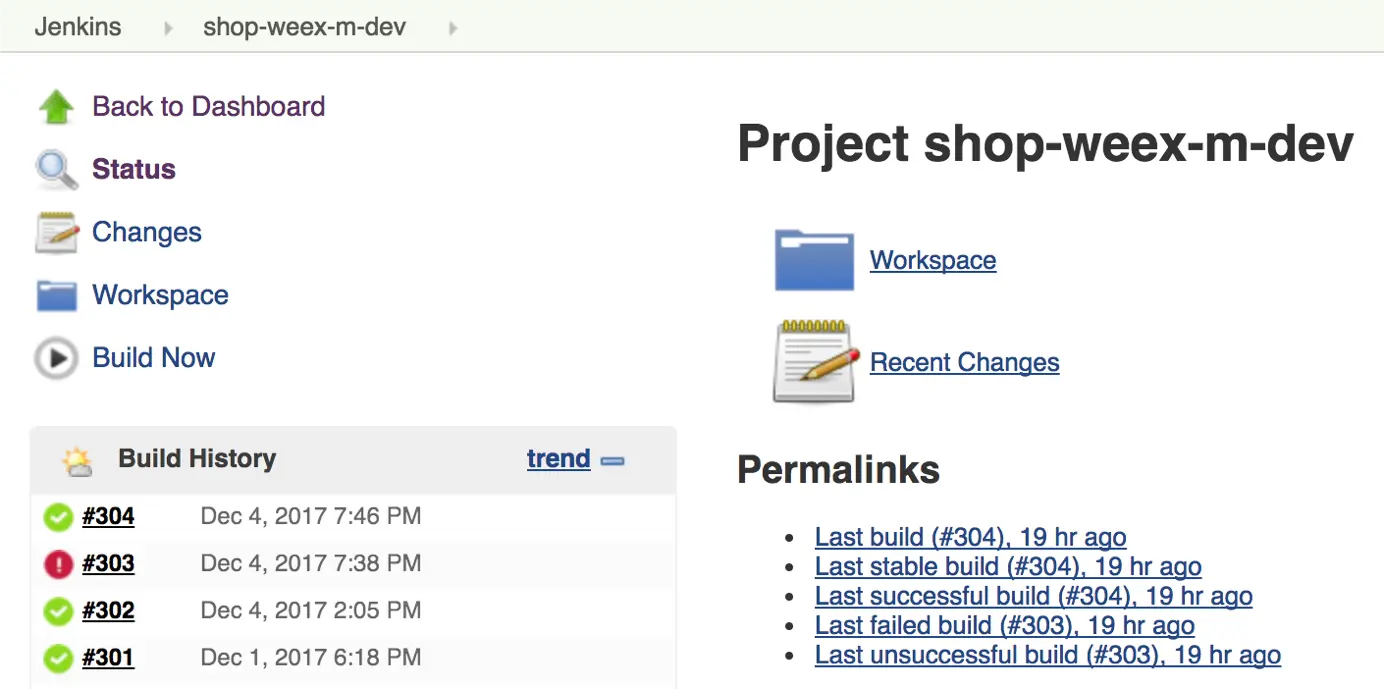Click the large Workspace folder icon
1384x689 pixels.
point(814,260)
